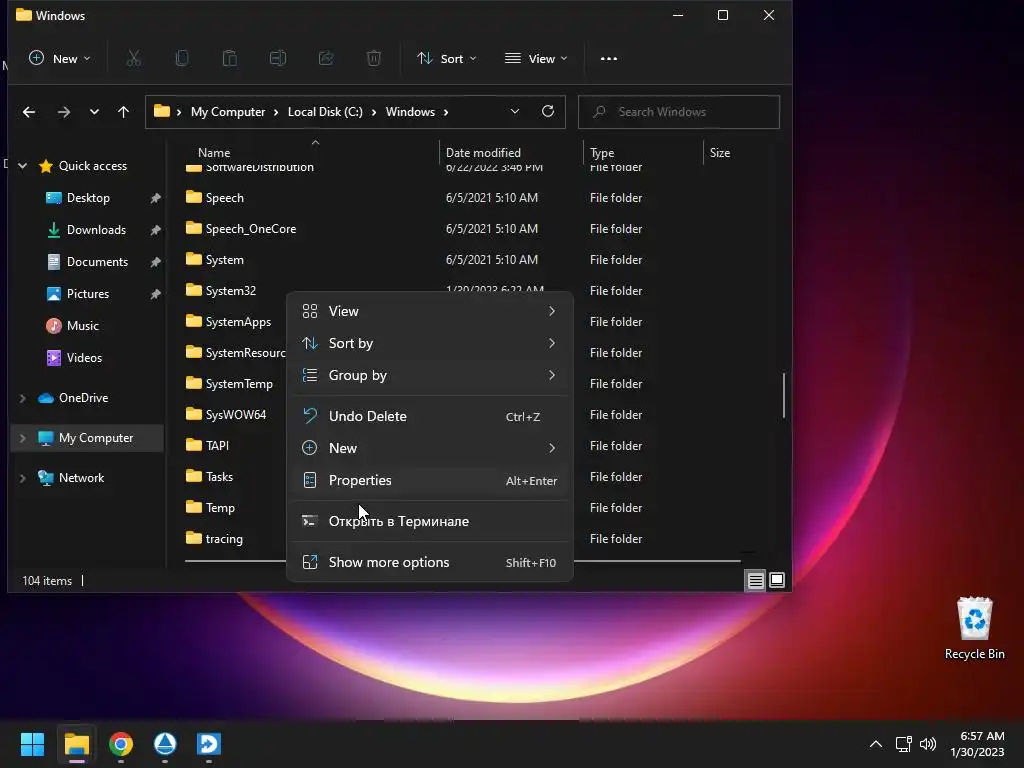Click the Copy icon in toolbar
The image size is (1024, 768).
pos(182,59)
